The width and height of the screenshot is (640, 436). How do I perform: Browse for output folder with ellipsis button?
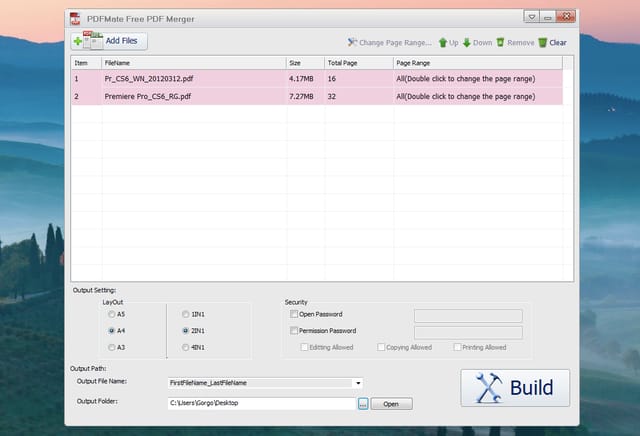point(363,404)
